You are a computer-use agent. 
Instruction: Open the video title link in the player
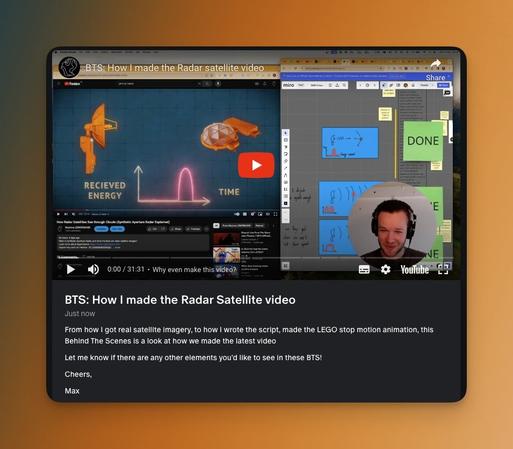point(175,68)
